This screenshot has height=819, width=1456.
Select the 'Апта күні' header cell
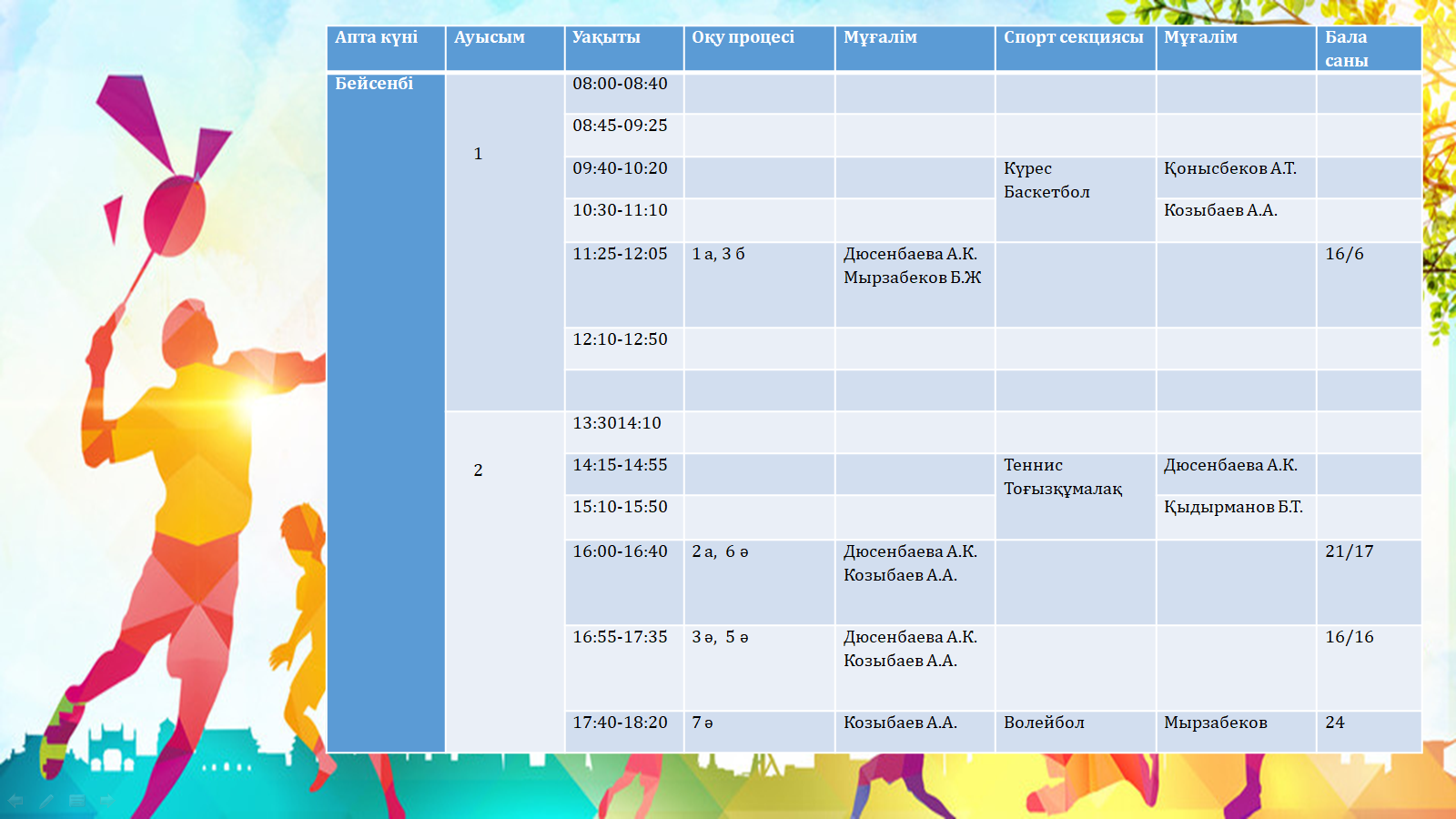[x=386, y=48]
